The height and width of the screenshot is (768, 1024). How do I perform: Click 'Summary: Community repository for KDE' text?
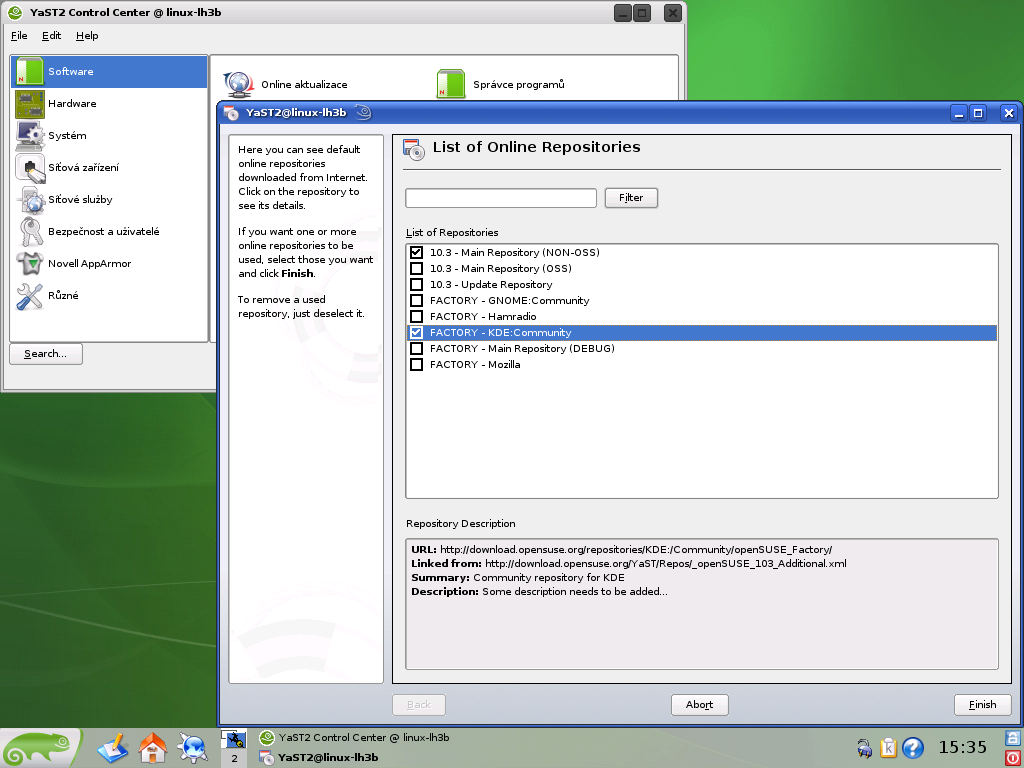[518, 578]
